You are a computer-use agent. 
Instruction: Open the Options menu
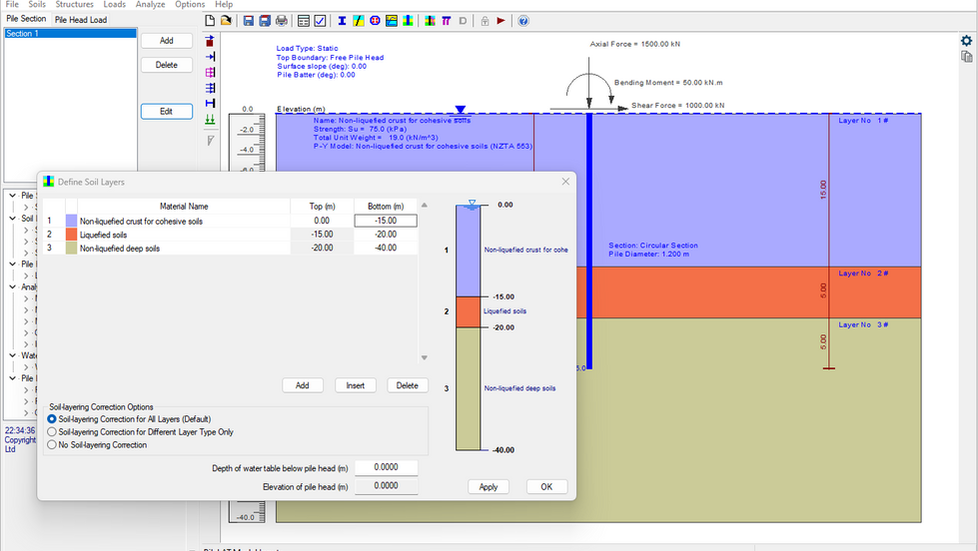190,4
